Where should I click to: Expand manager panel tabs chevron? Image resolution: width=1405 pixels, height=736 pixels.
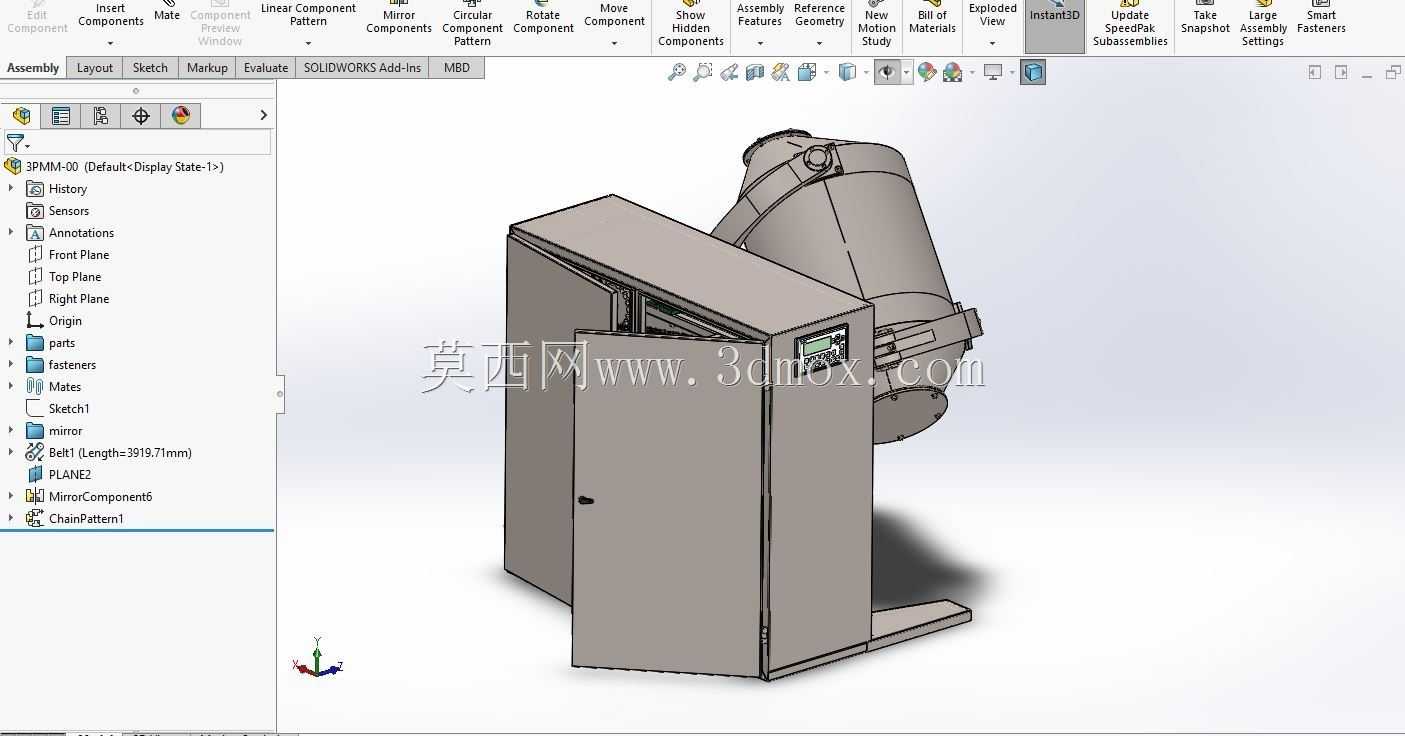(x=263, y=115)
